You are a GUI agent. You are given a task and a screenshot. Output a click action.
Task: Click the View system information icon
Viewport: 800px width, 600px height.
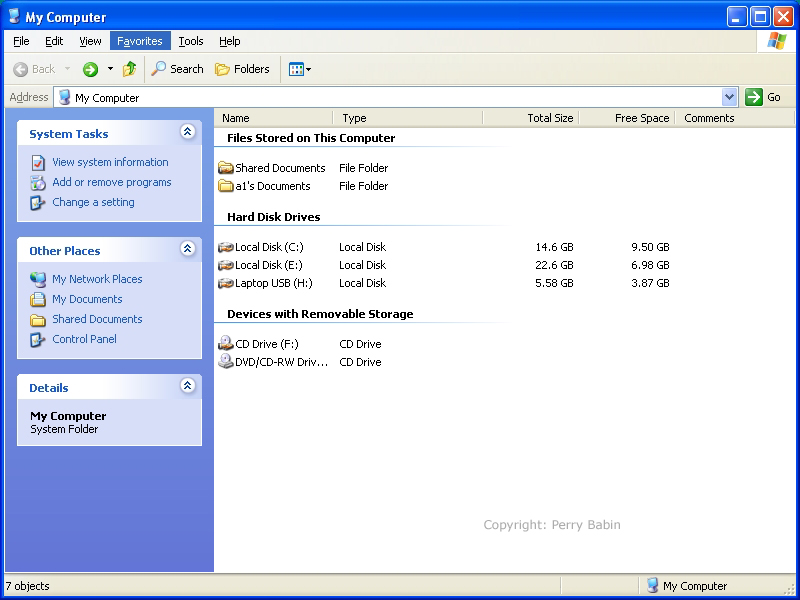(x=38, y=162)
